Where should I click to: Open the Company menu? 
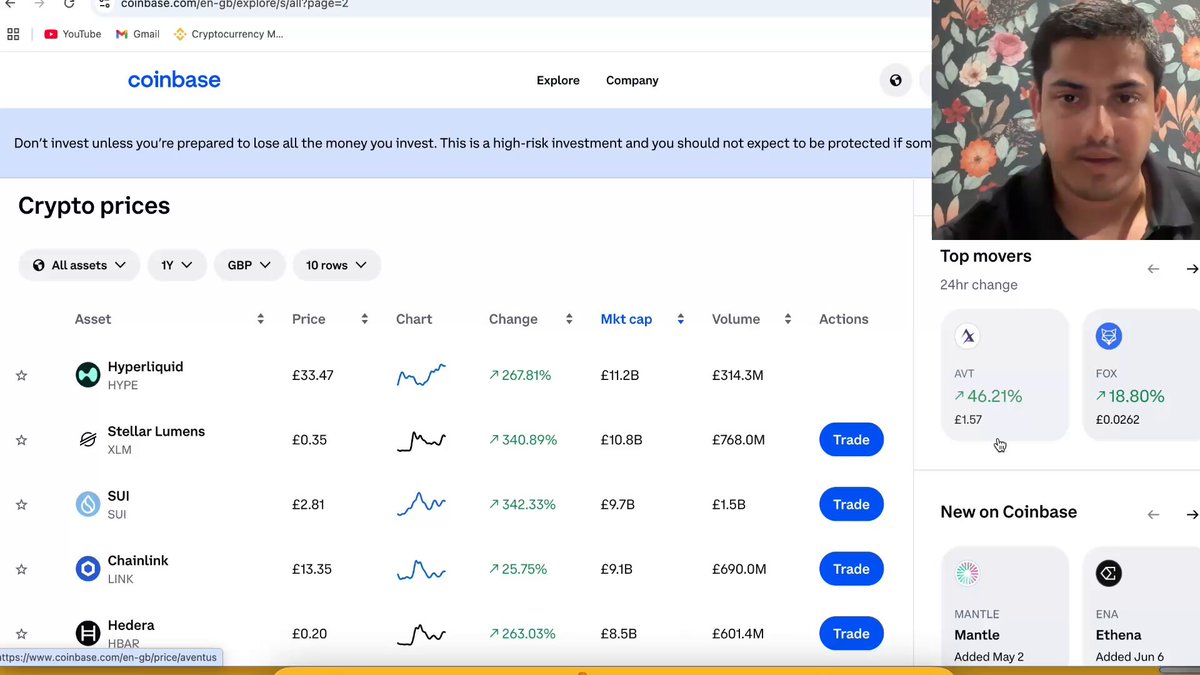tap(632, 80)
